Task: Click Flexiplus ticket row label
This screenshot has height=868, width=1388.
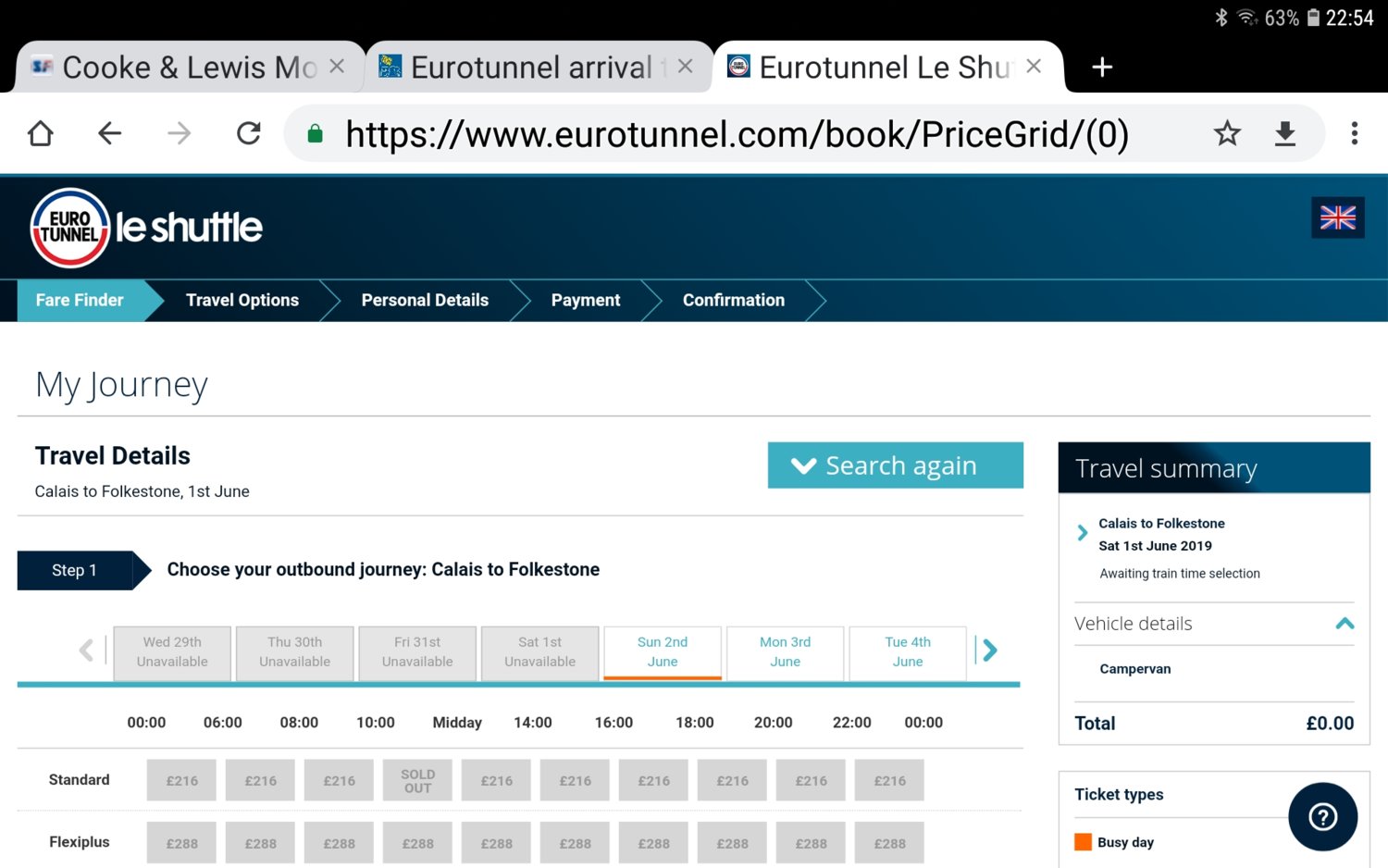Action: click(x=80, y=842)
